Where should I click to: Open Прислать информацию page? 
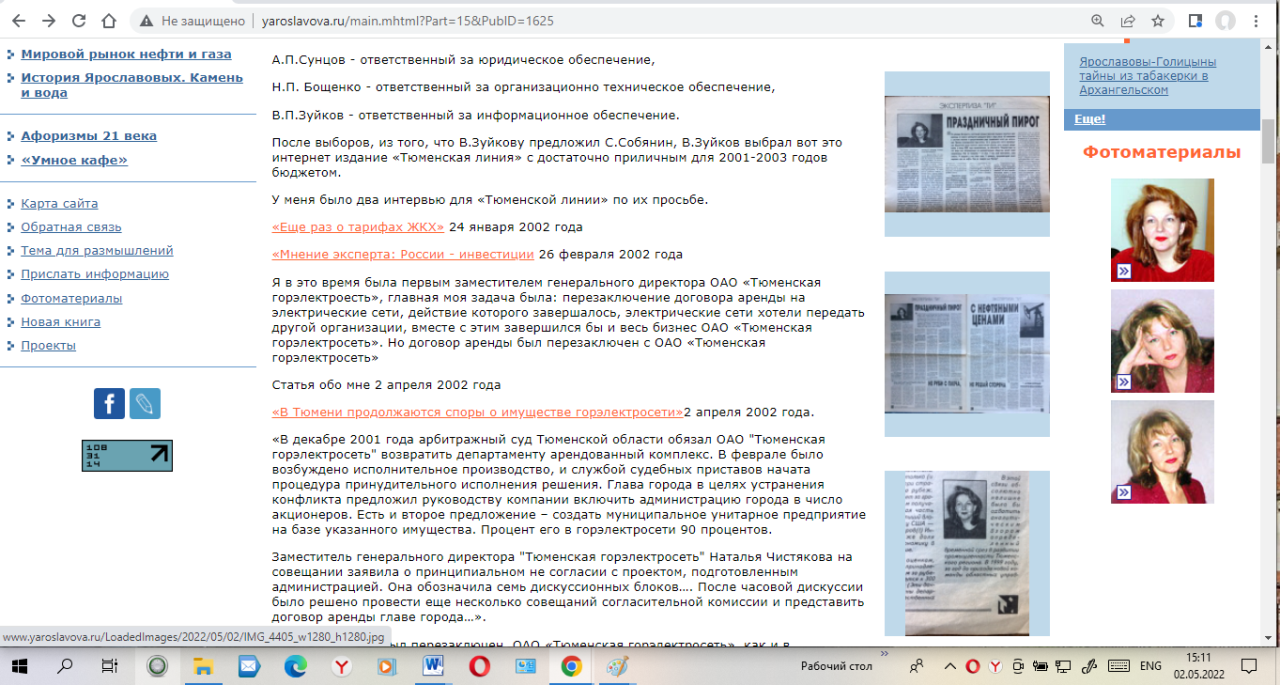(95, 274)
